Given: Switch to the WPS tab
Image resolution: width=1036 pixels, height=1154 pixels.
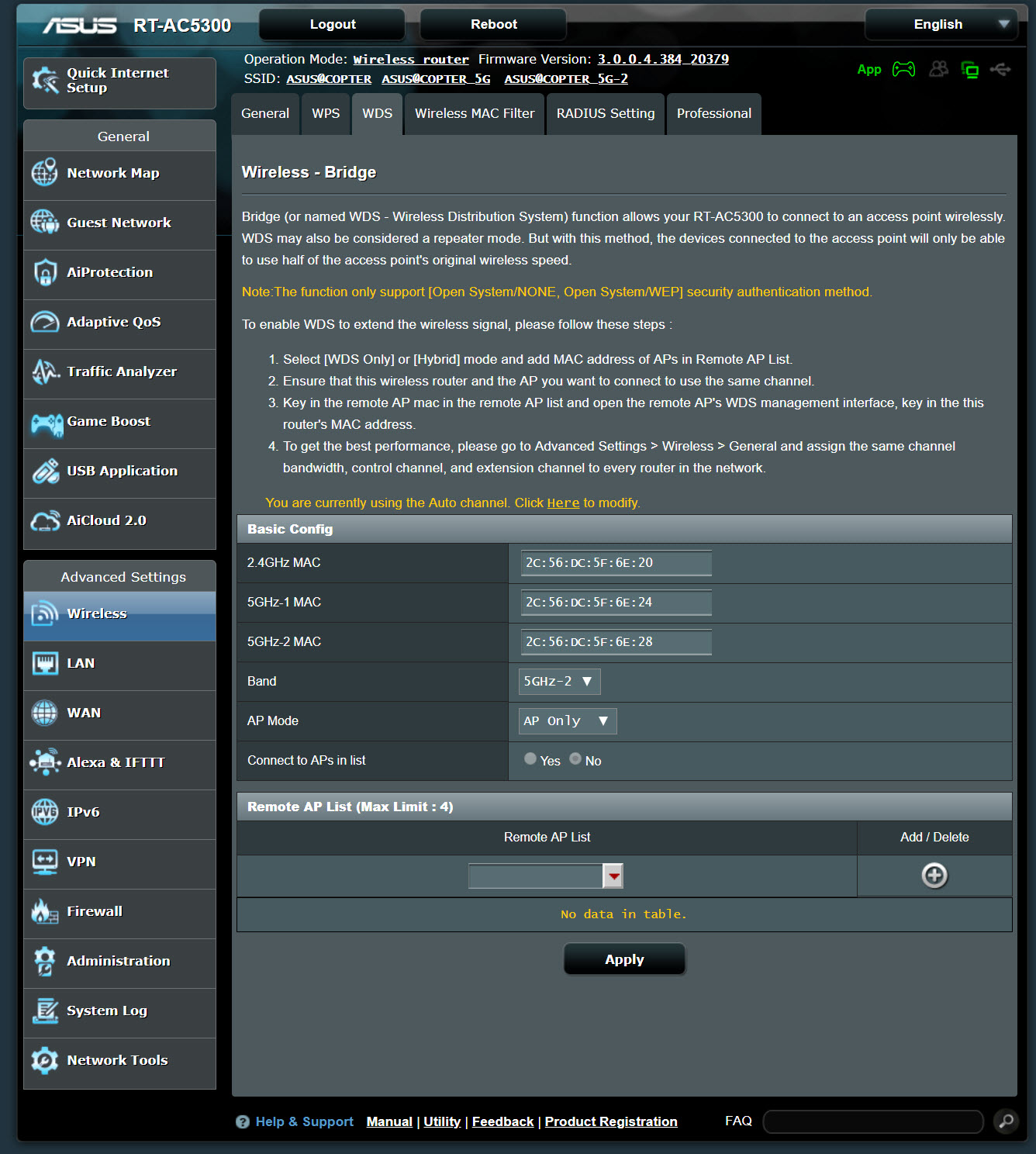Looking at the screenshot, I should (x=326, y=114).
